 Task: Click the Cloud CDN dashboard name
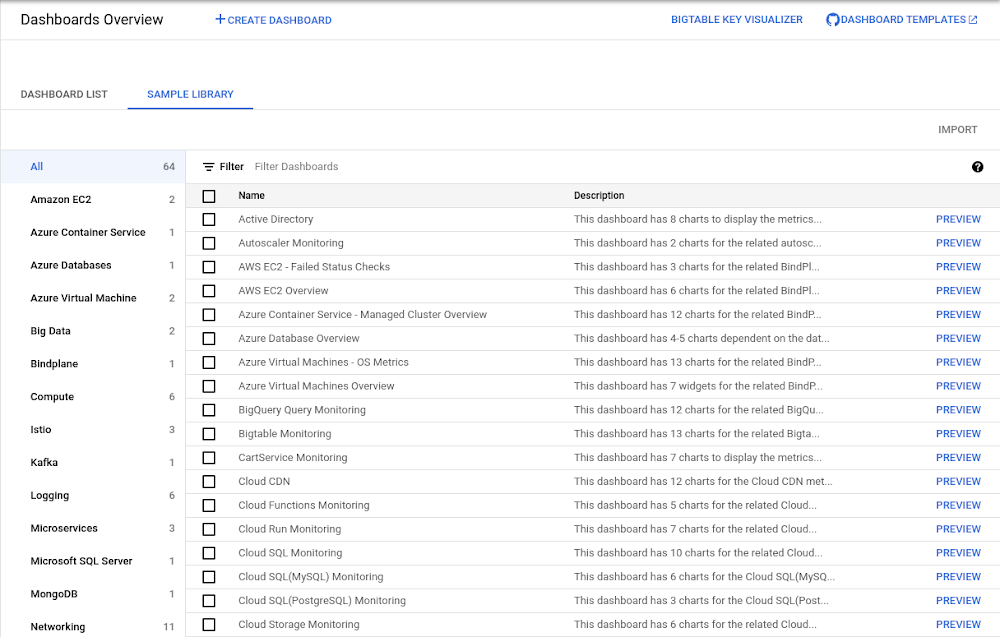tap(264, 481)
